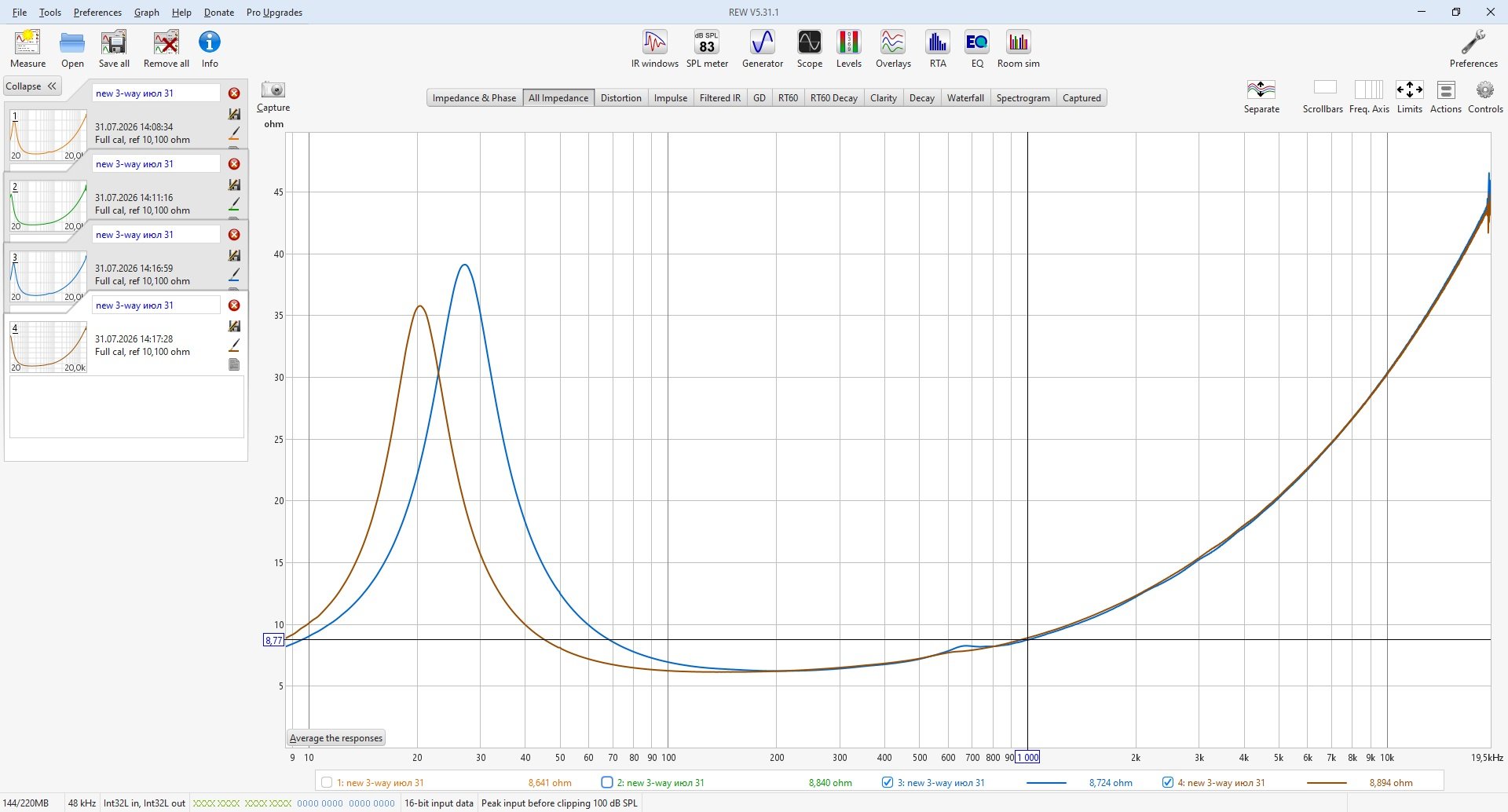Toggle the Freq. Axis mode
Screen dimensions: 1508x812
tap(1369, 96)
